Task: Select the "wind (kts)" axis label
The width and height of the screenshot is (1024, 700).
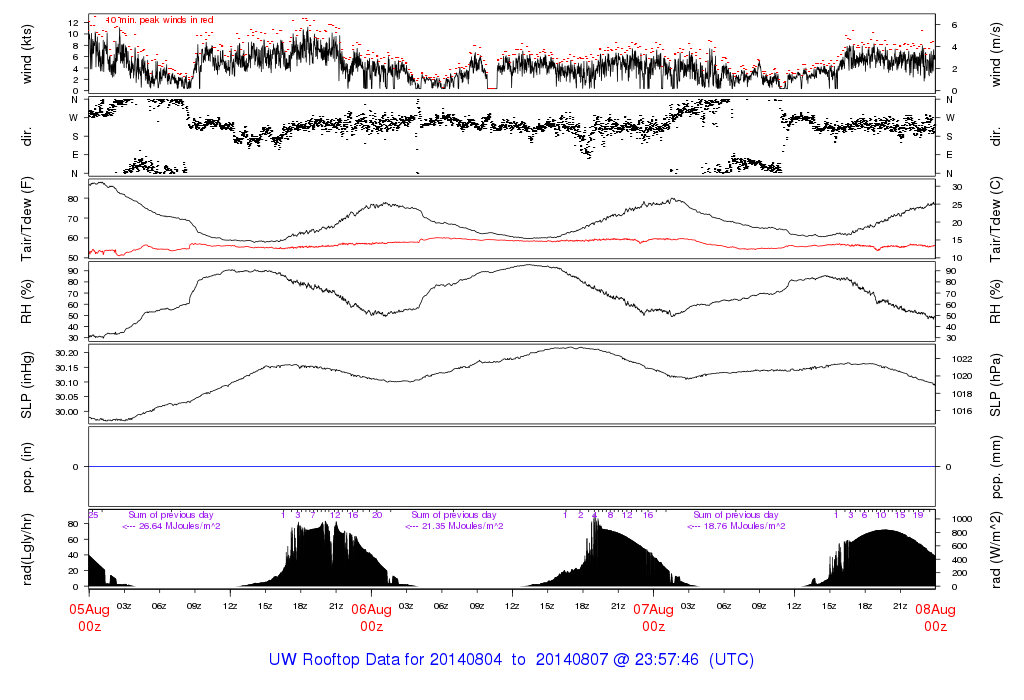Action: pos(27,54)
